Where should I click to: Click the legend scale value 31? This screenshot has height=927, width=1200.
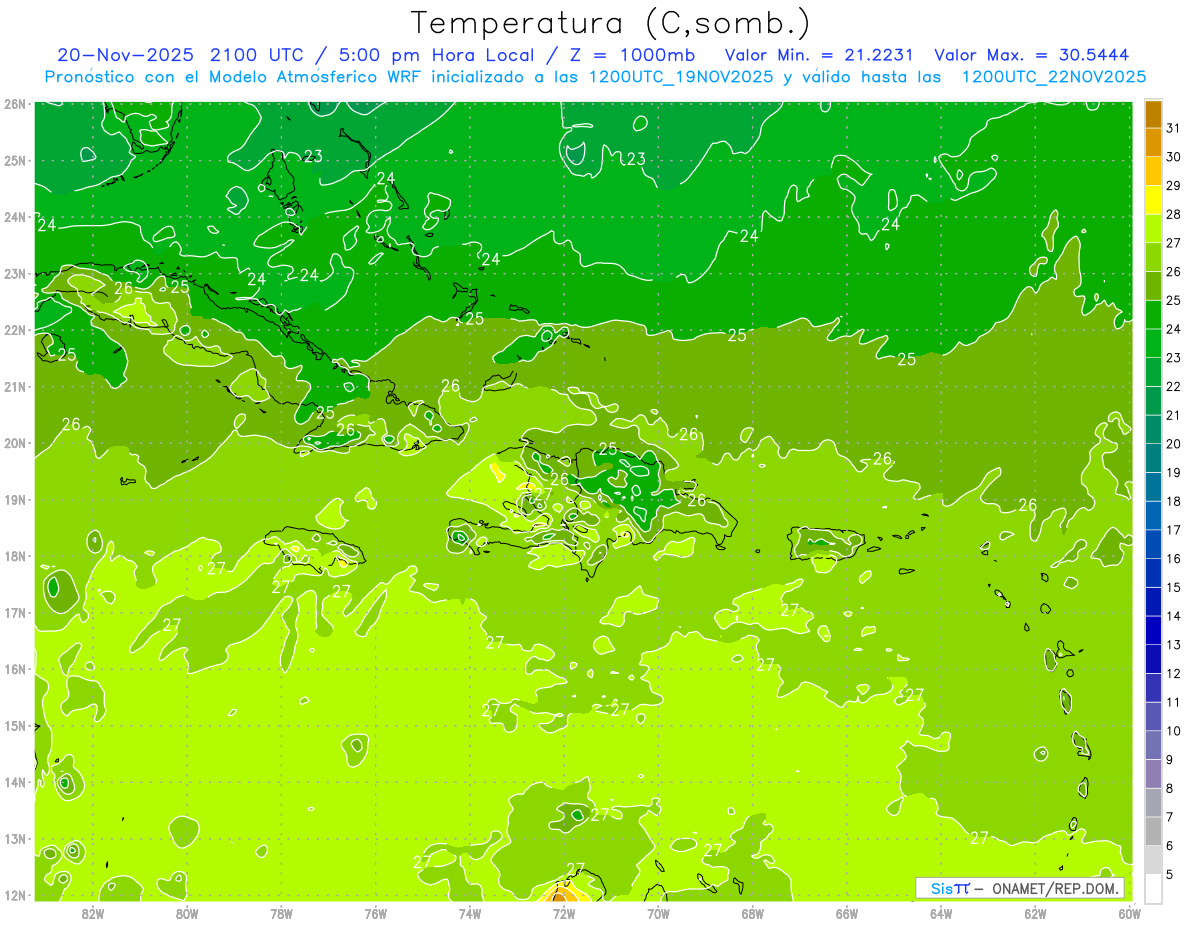[x=1174, y=128]
